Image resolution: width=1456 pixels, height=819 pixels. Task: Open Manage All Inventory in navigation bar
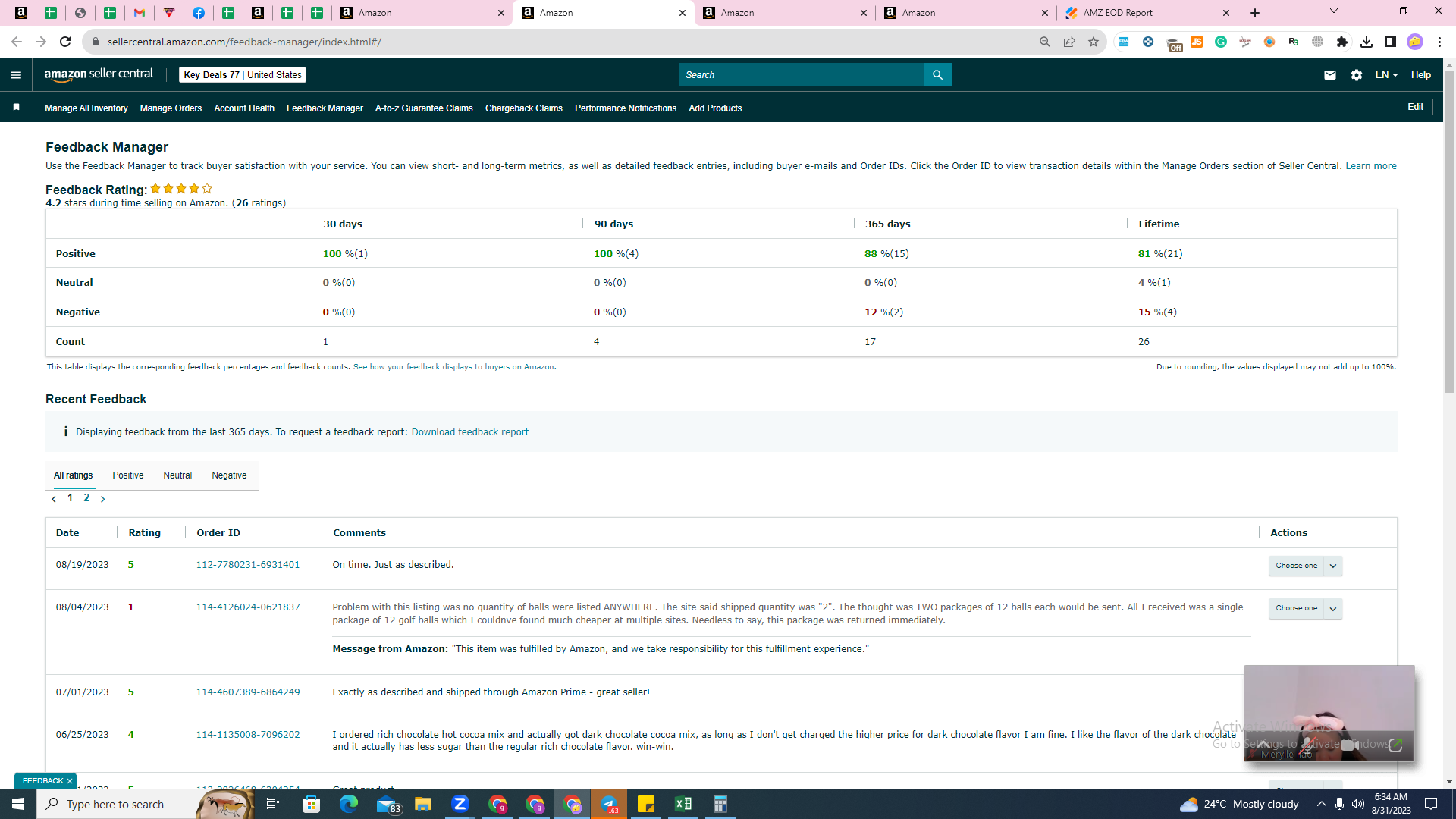(x=86, y=108)
